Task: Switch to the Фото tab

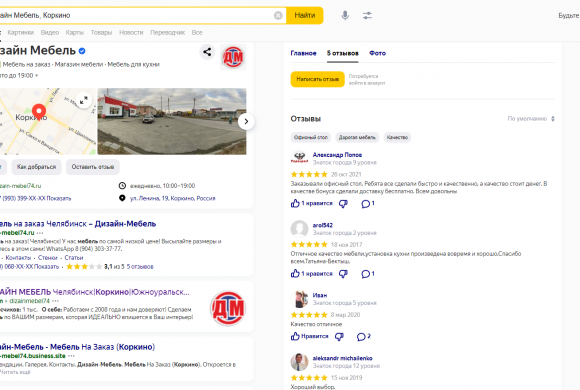Action: pos(377,53)
